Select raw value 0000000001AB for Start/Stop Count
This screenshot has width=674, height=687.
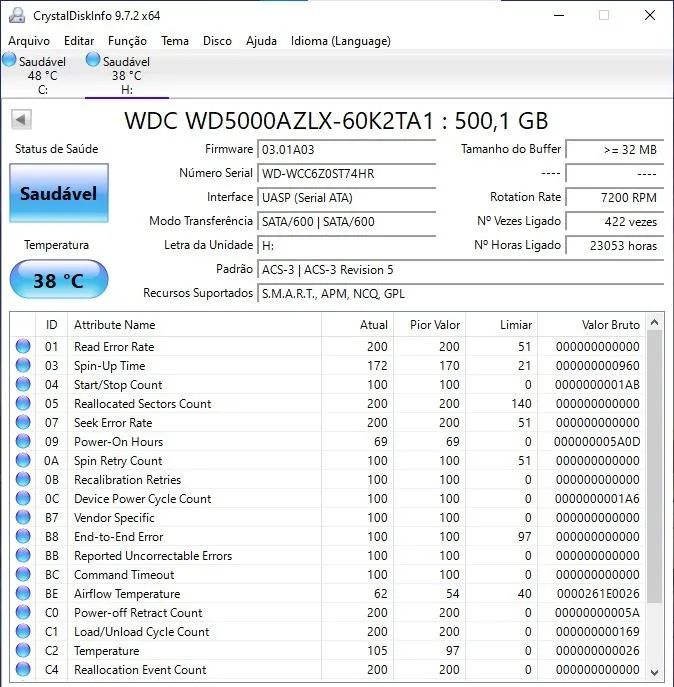[597, 385]
